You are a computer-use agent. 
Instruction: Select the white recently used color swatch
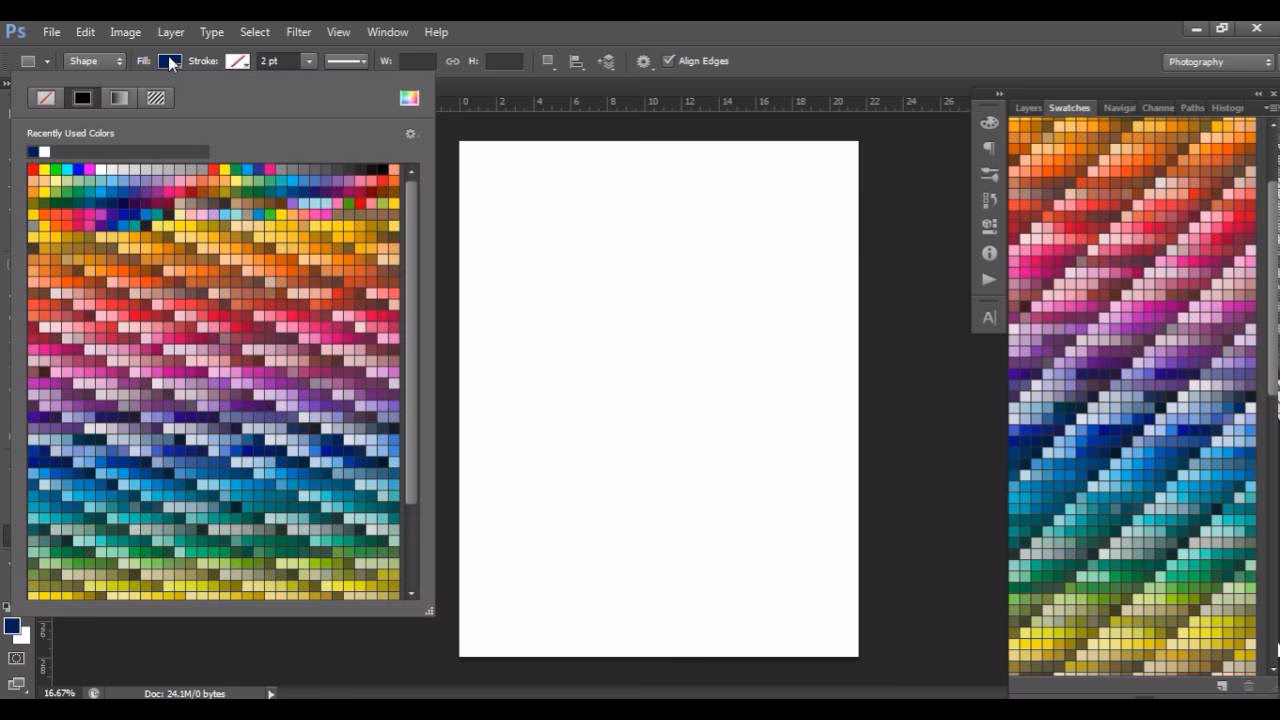tap(44, 151)
